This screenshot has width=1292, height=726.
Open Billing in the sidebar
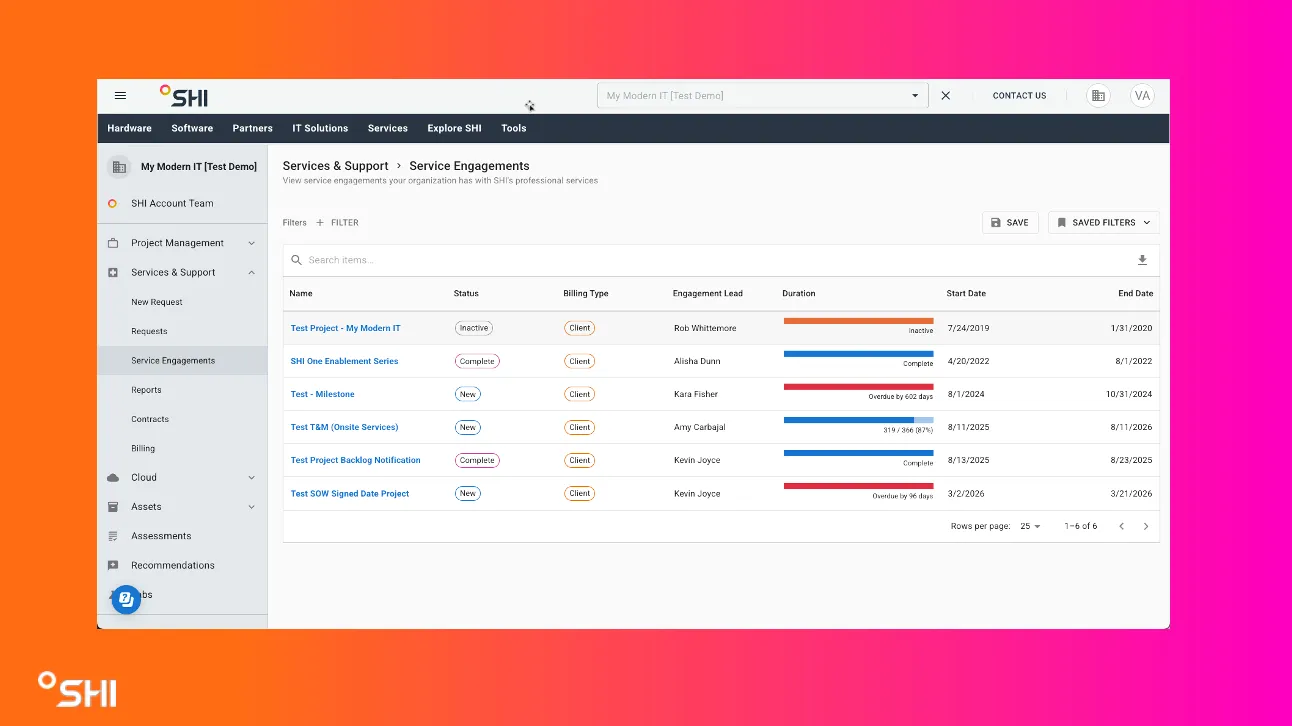[x=143, y=449]
